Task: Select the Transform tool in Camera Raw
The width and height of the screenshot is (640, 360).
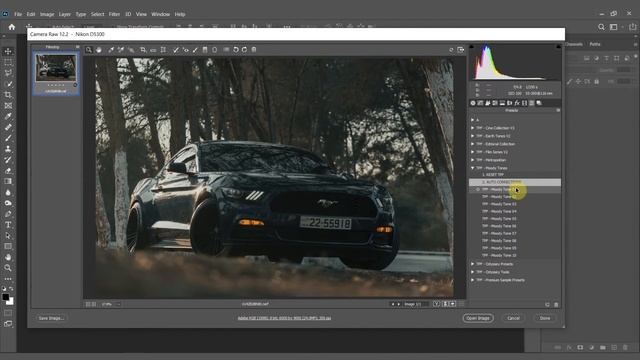Action: point(163,50)
